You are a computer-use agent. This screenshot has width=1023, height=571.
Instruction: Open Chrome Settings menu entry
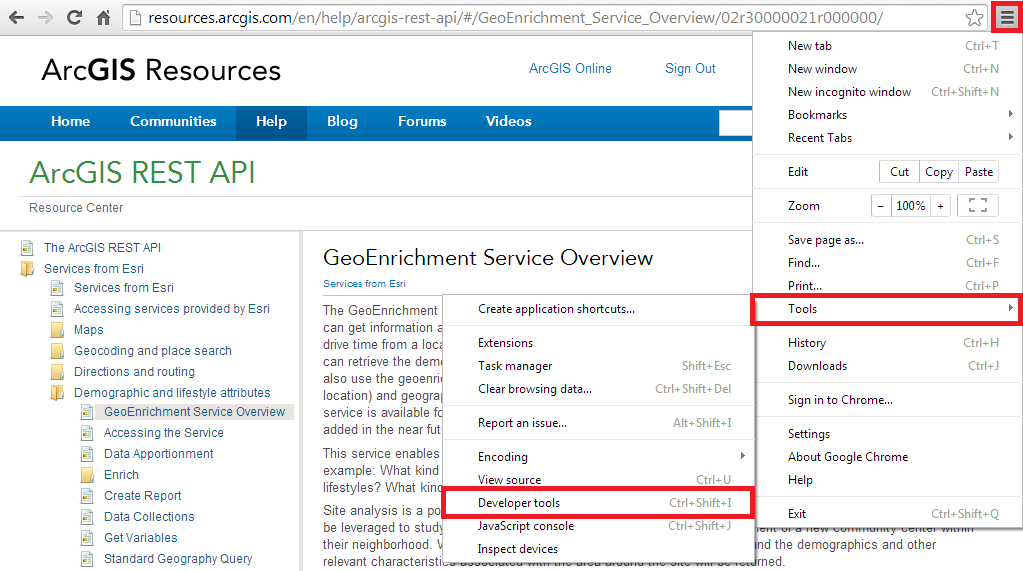click(x=887, y=434)
